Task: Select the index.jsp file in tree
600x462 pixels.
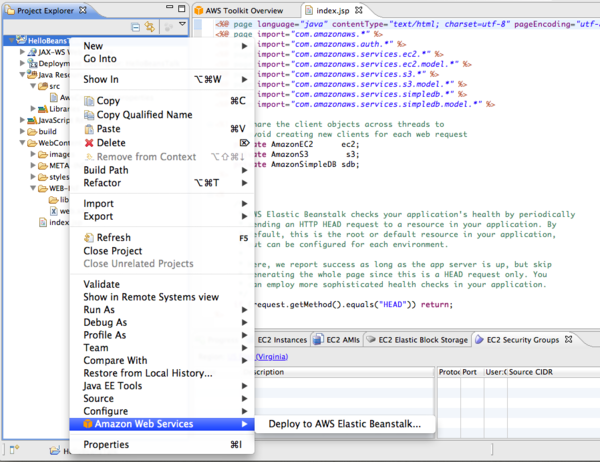Action: pyautogui.click(x=54, y=222)
